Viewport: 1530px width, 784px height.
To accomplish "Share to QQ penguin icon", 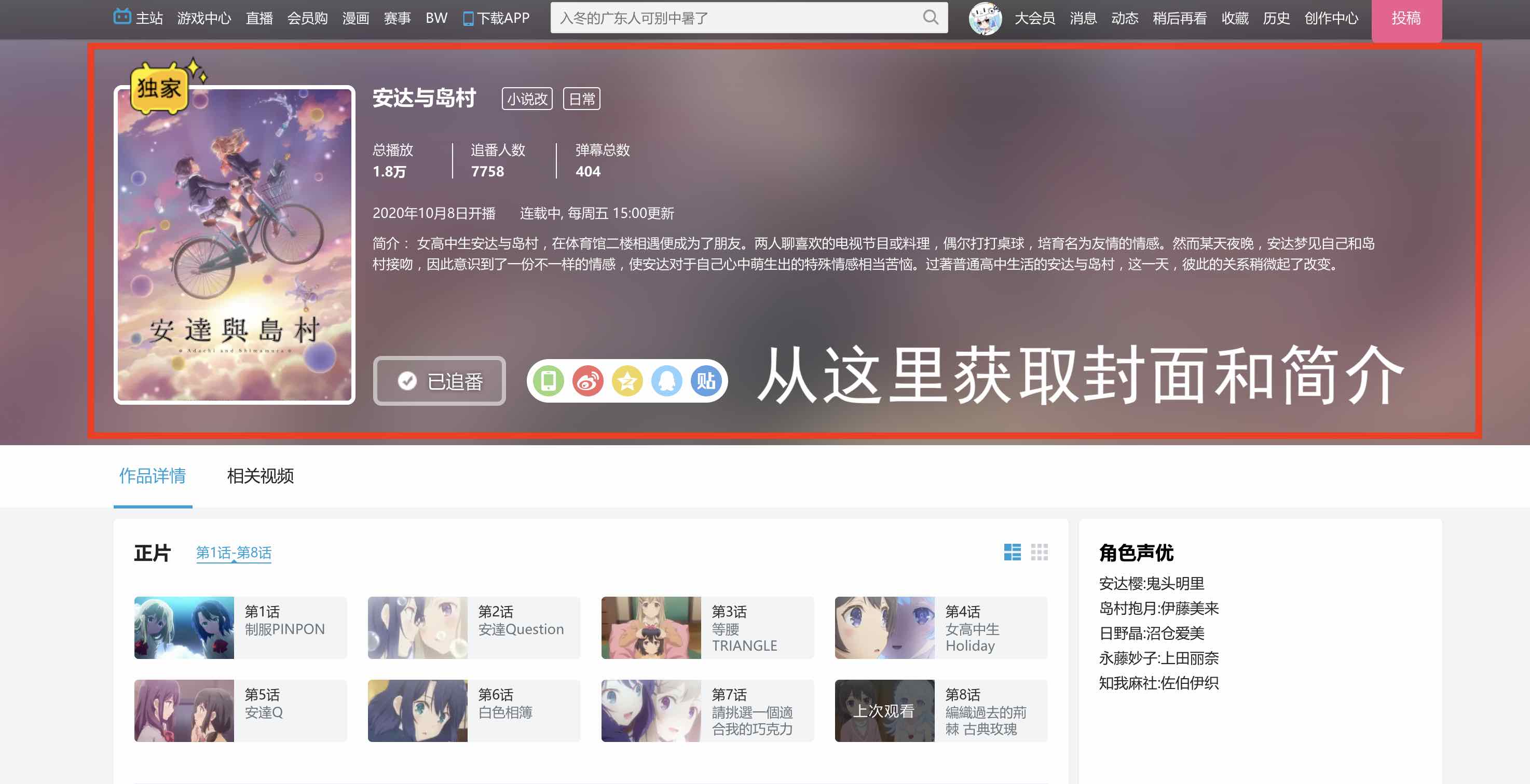I will coord(666,381).
